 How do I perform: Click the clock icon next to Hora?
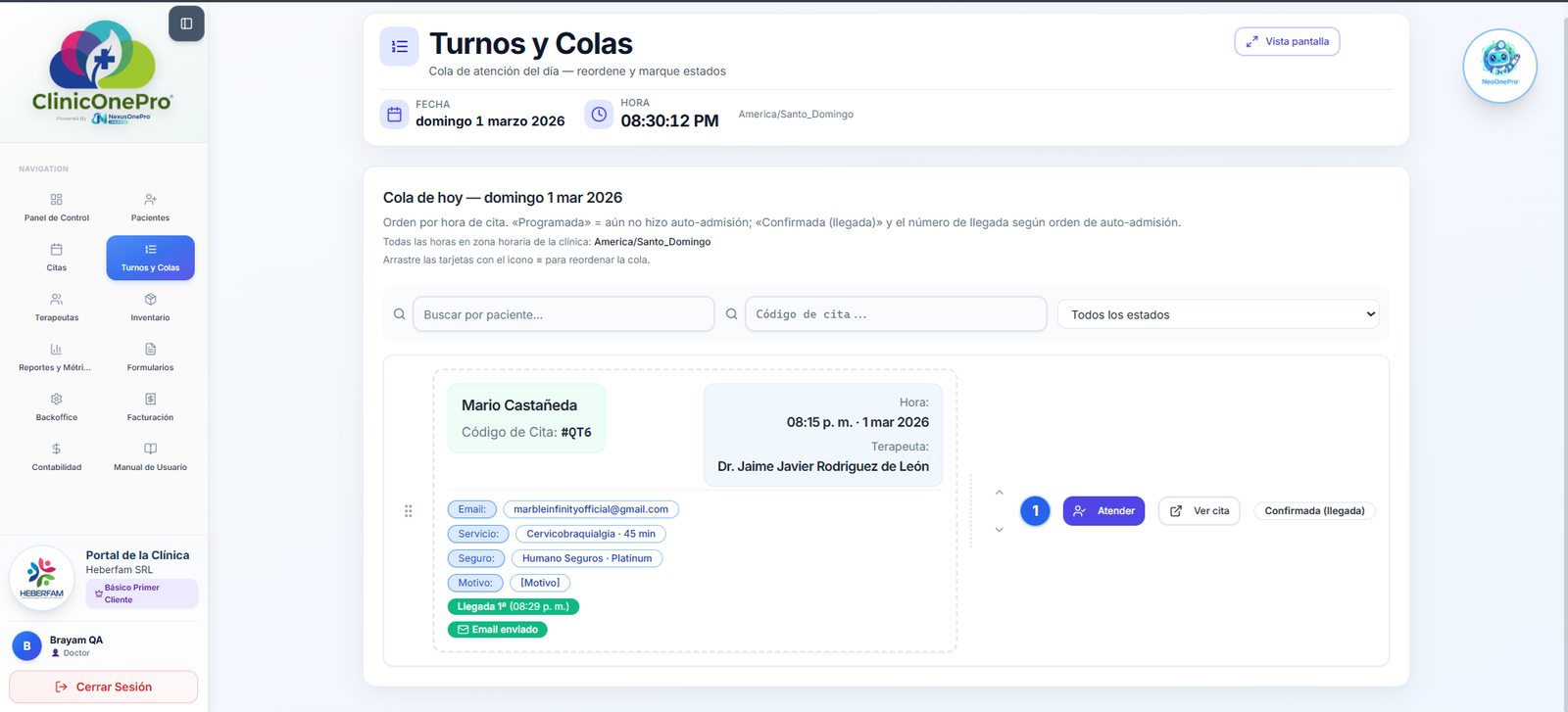point(599,115)
